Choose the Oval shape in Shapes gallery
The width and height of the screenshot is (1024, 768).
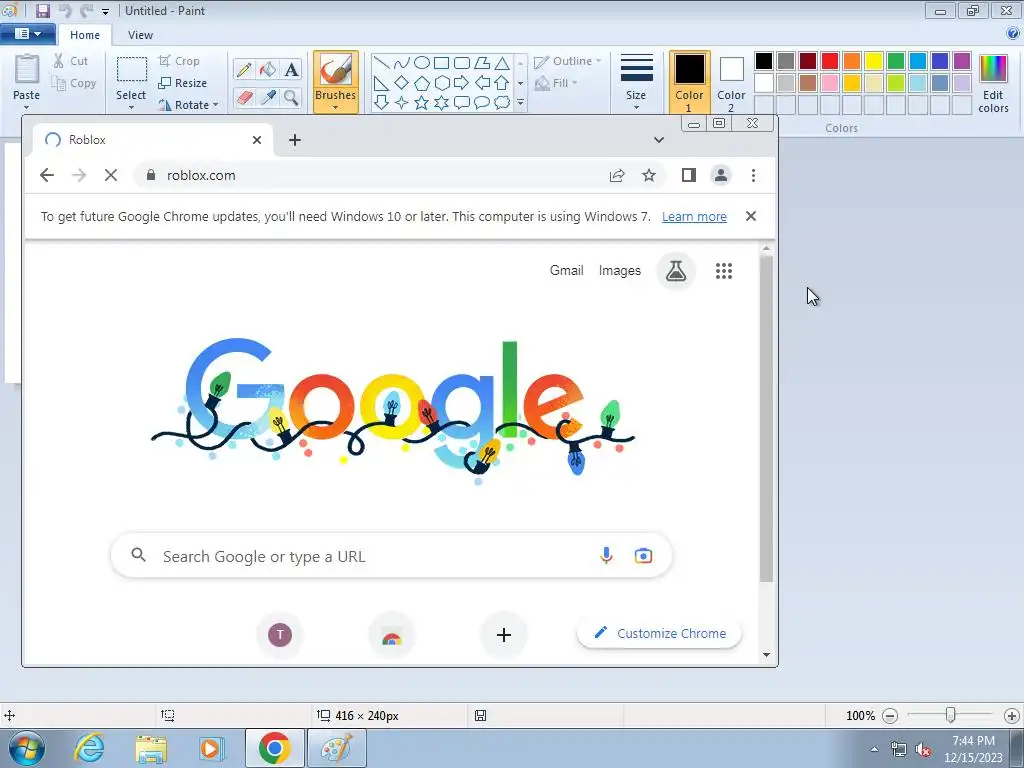pos(422,63)
